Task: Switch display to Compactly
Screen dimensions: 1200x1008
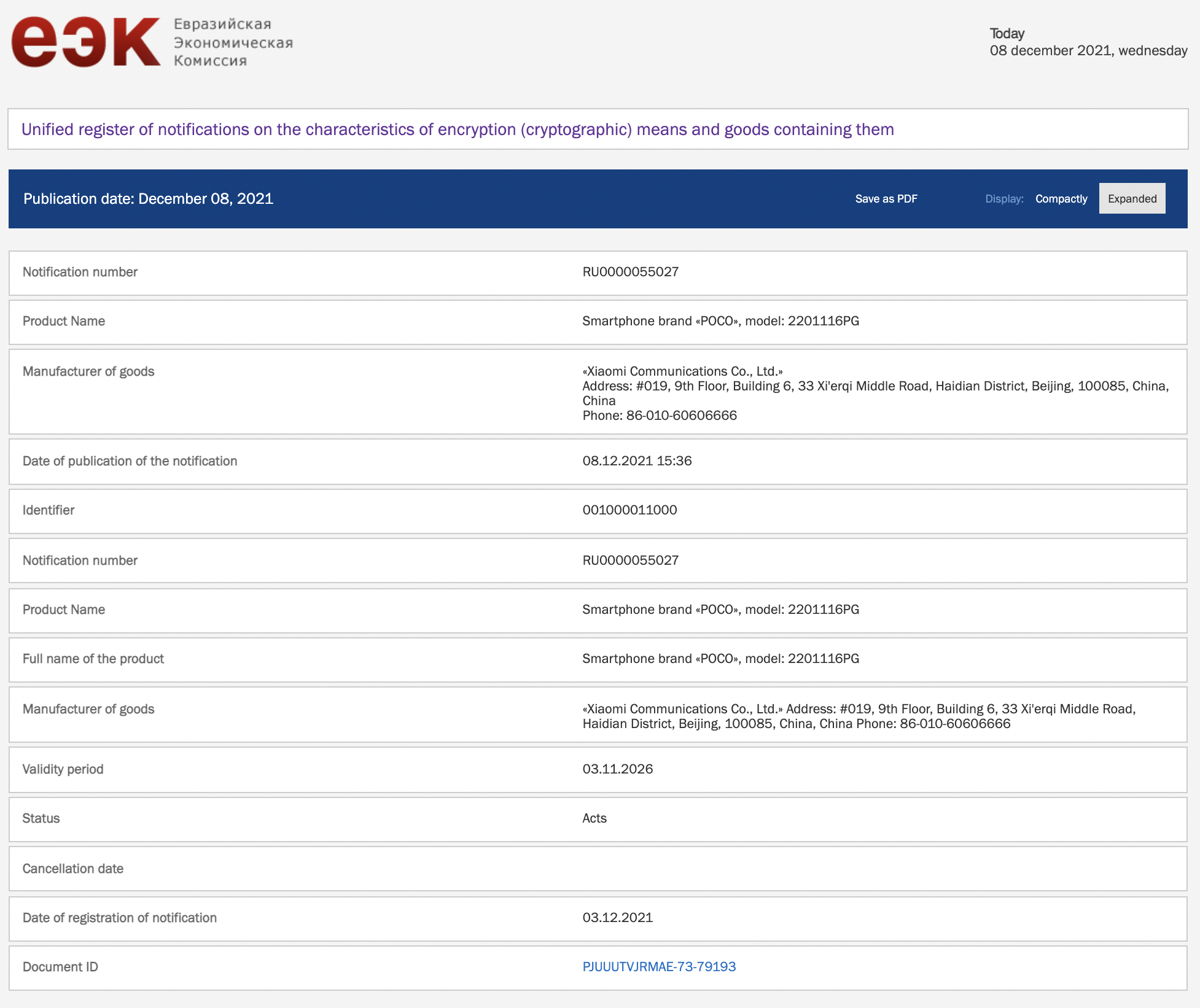Action: (x=1061, y=199)
